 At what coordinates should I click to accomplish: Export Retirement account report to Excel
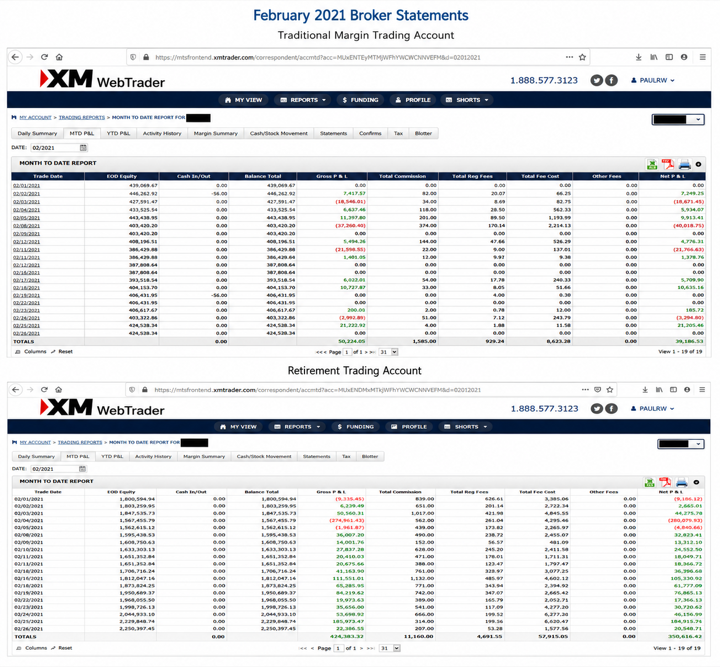650,482
